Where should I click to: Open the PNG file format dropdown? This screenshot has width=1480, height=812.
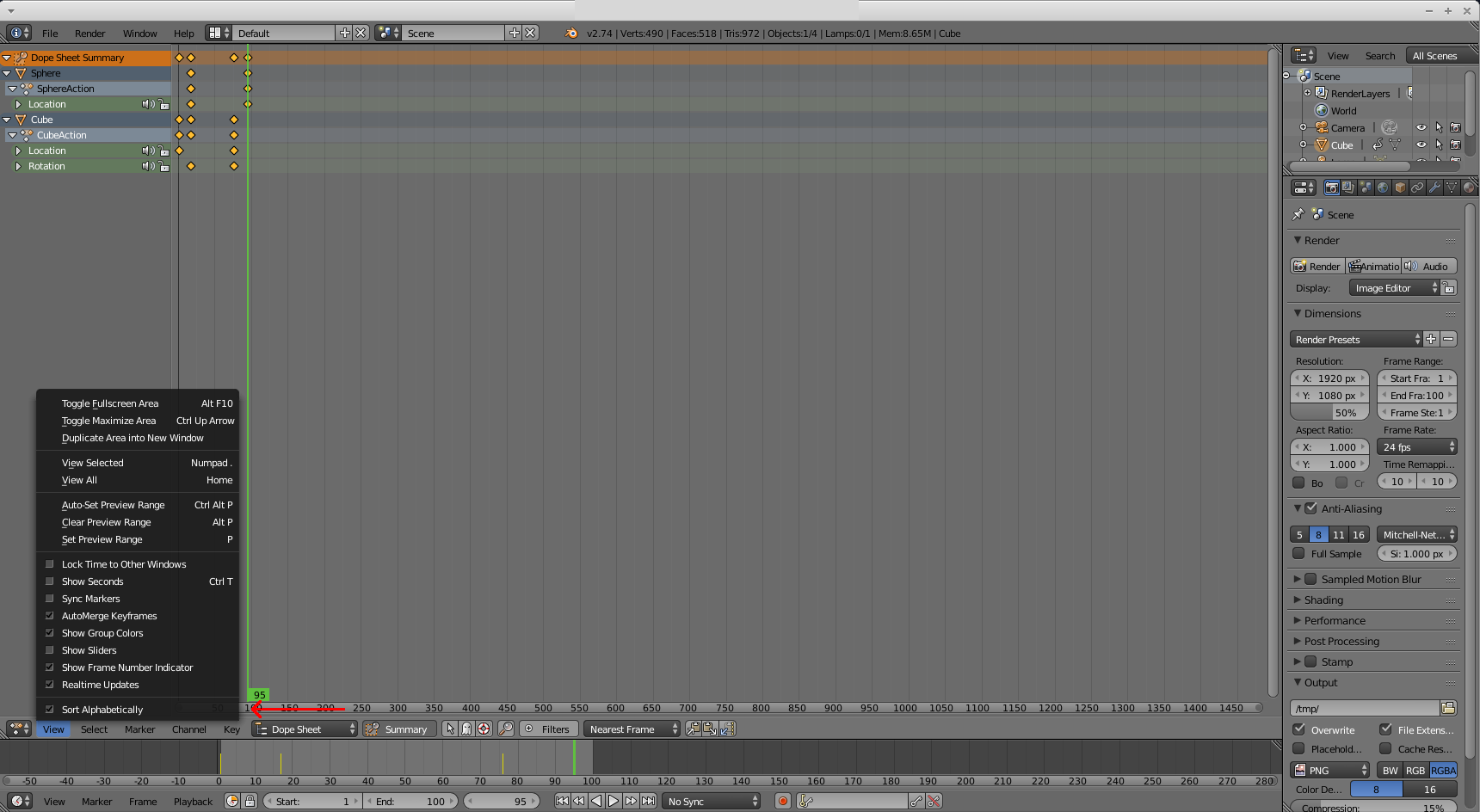pos(1330,770)
